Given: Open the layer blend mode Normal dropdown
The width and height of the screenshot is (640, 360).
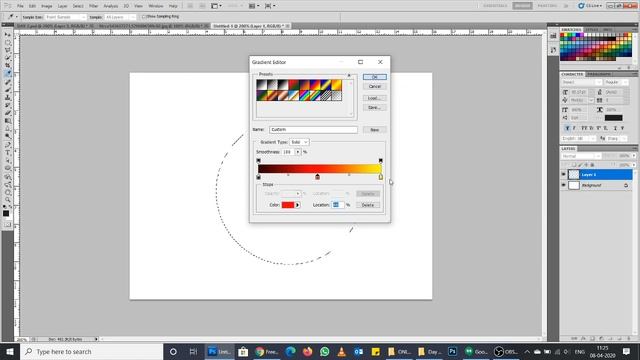Looking at the screenshot, I should [x=582, y=156].
